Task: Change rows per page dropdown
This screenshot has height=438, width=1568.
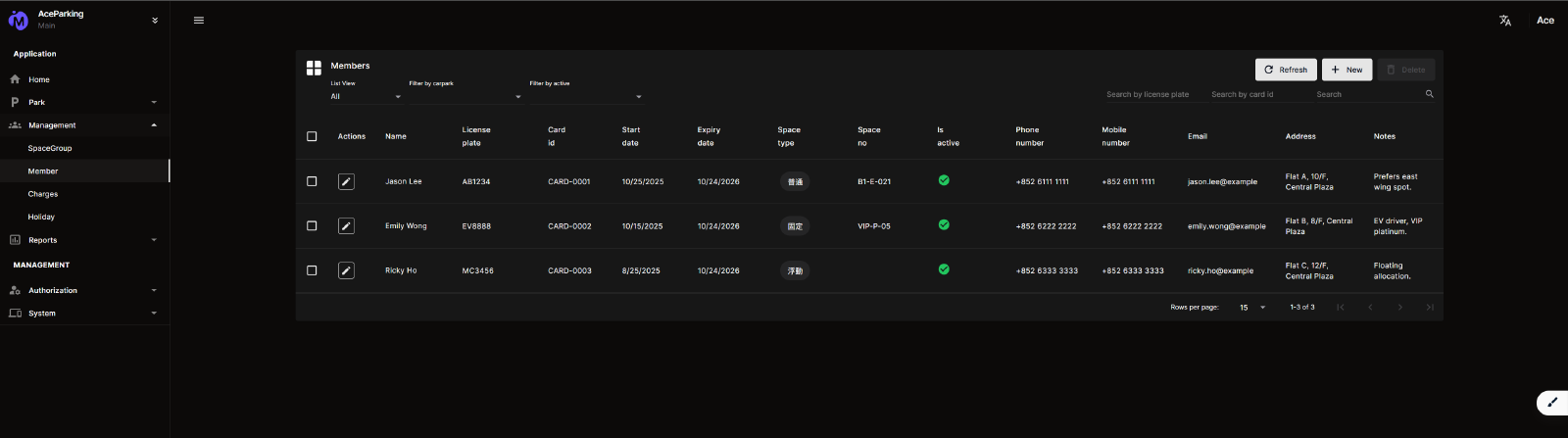Action: click(x=1251, y=308)
